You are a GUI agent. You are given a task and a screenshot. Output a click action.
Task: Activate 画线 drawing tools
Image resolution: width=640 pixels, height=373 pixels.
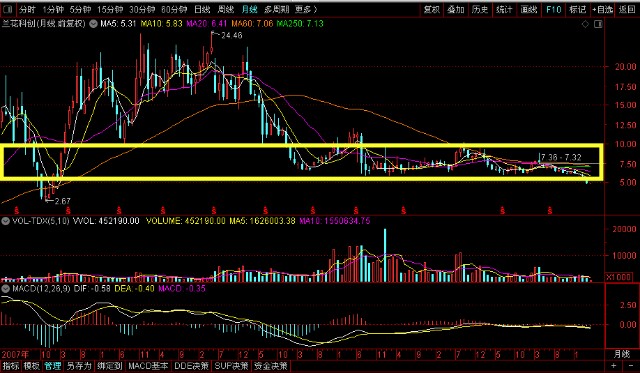pos(529,9)
